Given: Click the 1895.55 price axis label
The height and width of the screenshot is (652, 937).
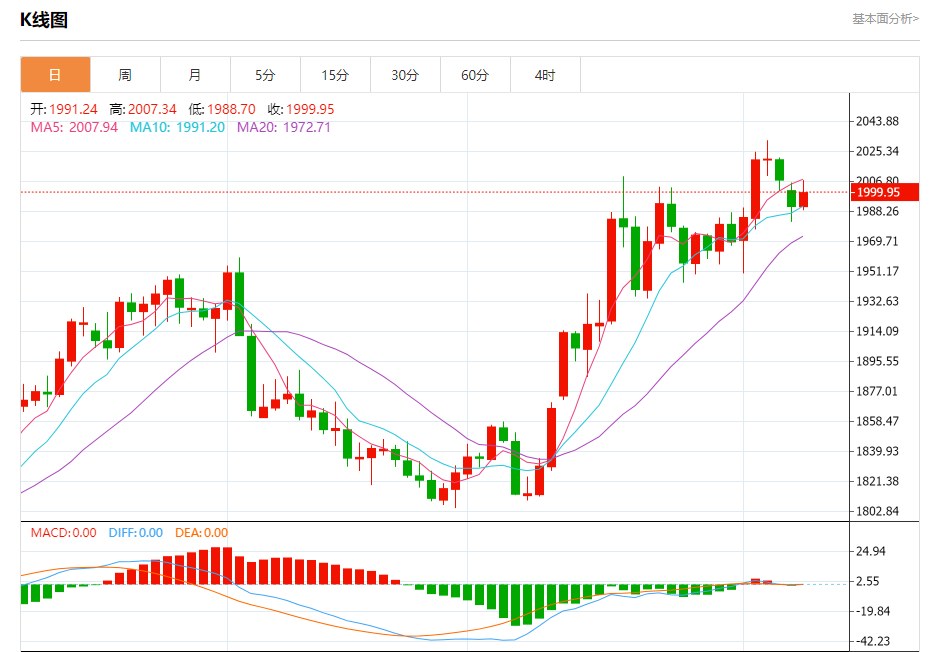Looking at the screenshot, I should (877, 362).
